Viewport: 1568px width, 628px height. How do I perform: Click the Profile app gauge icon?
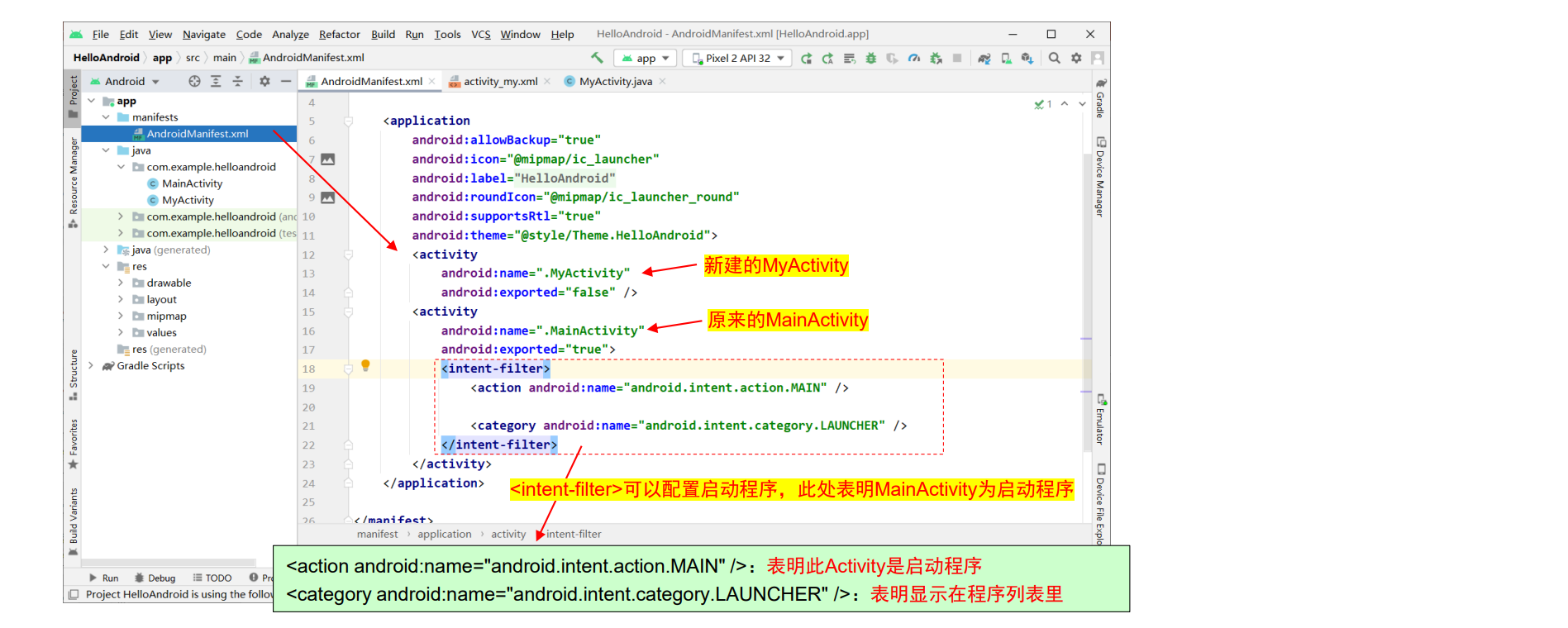point(913,58)
